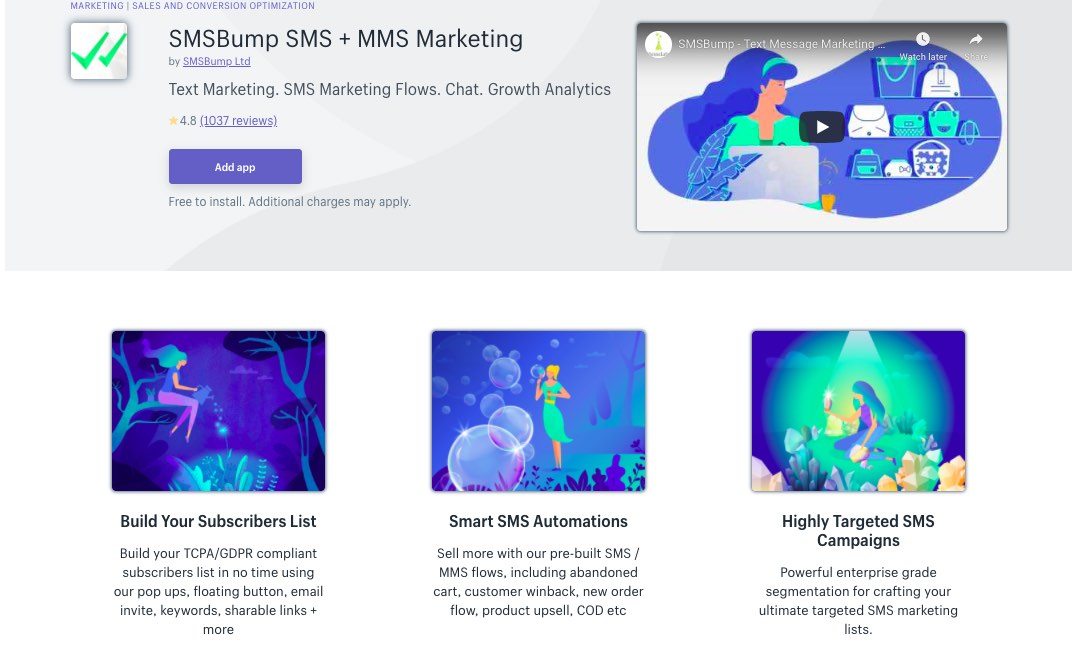Click the SMSBump SMS + MMS Marketing title
This screenshot has height=652, width=1078.
tap(346, 39)
